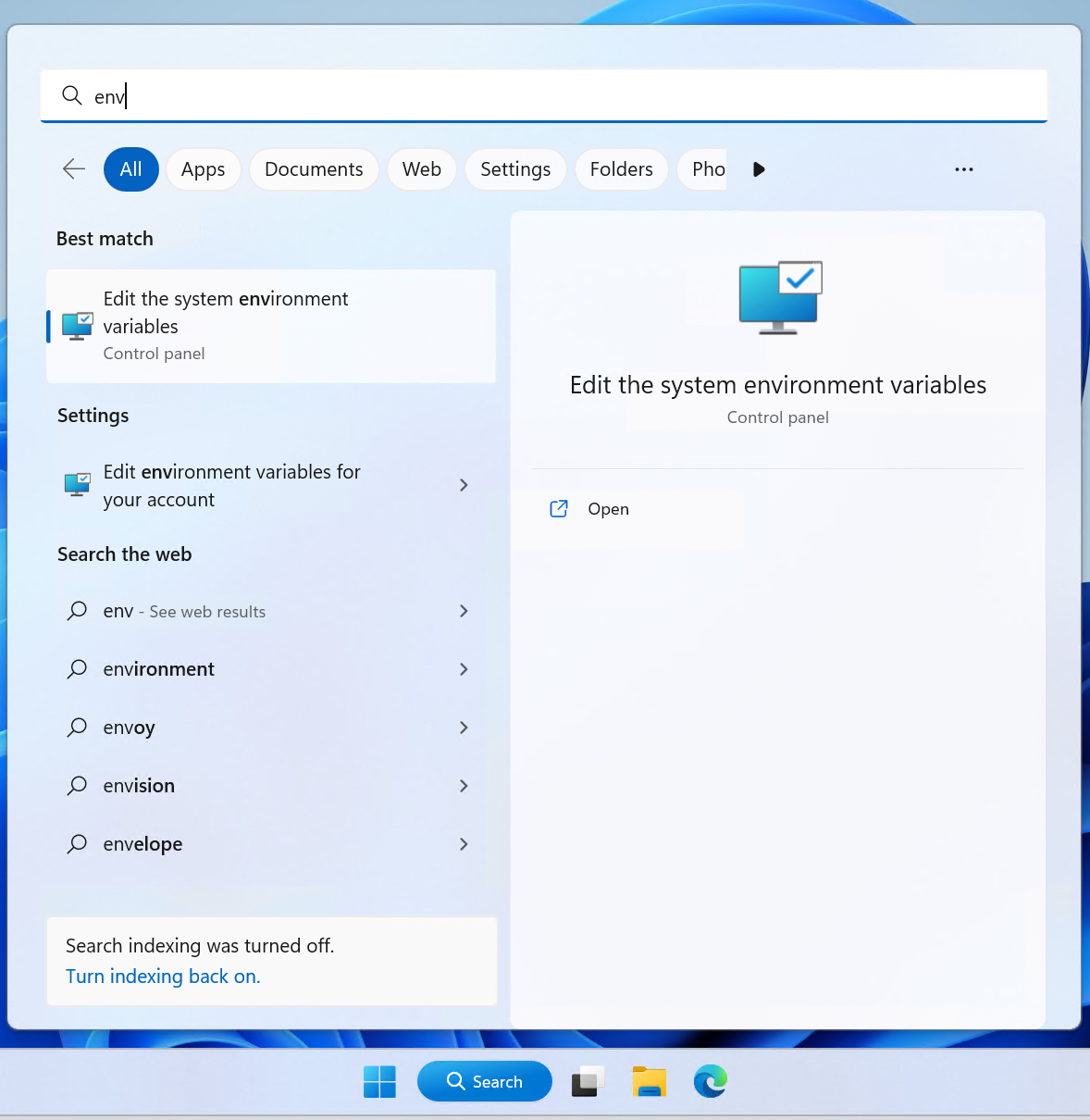
Task: Open 'Edit the system environment variables' result
Action: [x=271, y=326]
